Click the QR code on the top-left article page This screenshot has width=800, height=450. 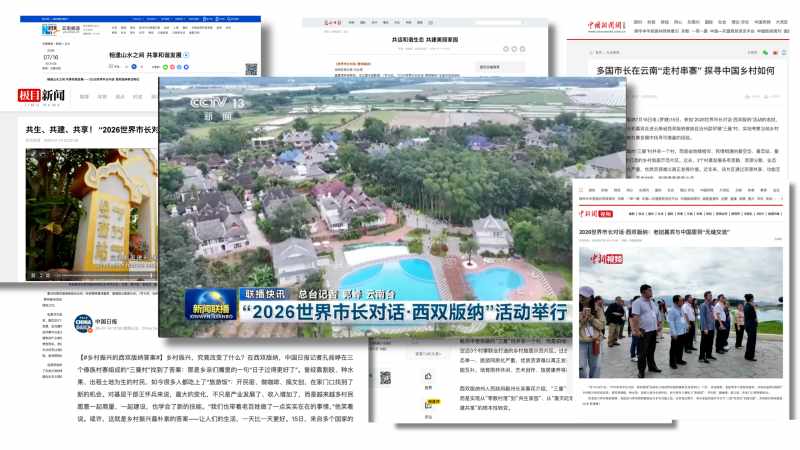[x=251, y=69]
